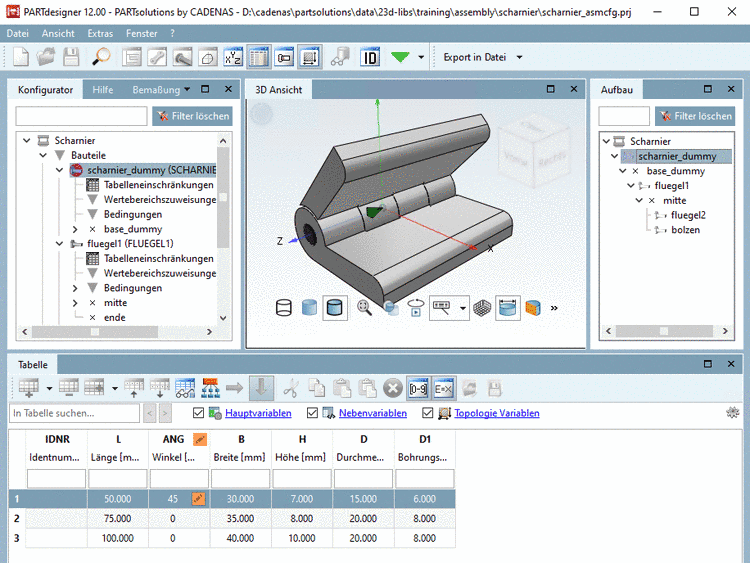750x563 pixels.
Task: Toggle the Nebenvariablen checkbox
Action: [x=313, y=413]
